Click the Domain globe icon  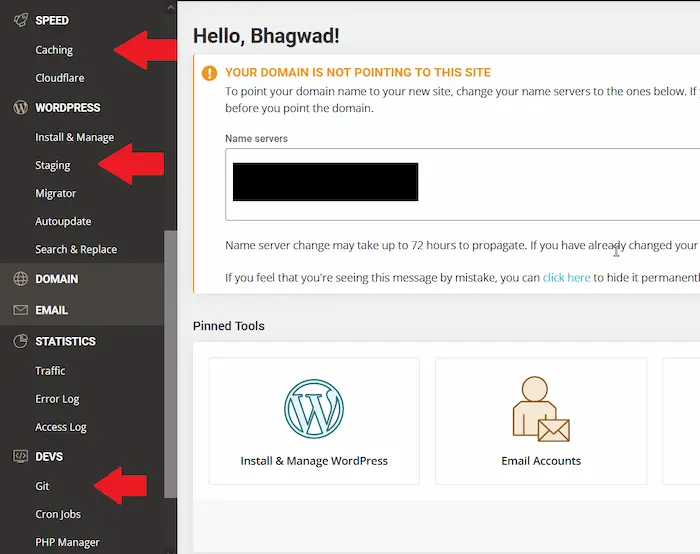(x=21, y=279)
